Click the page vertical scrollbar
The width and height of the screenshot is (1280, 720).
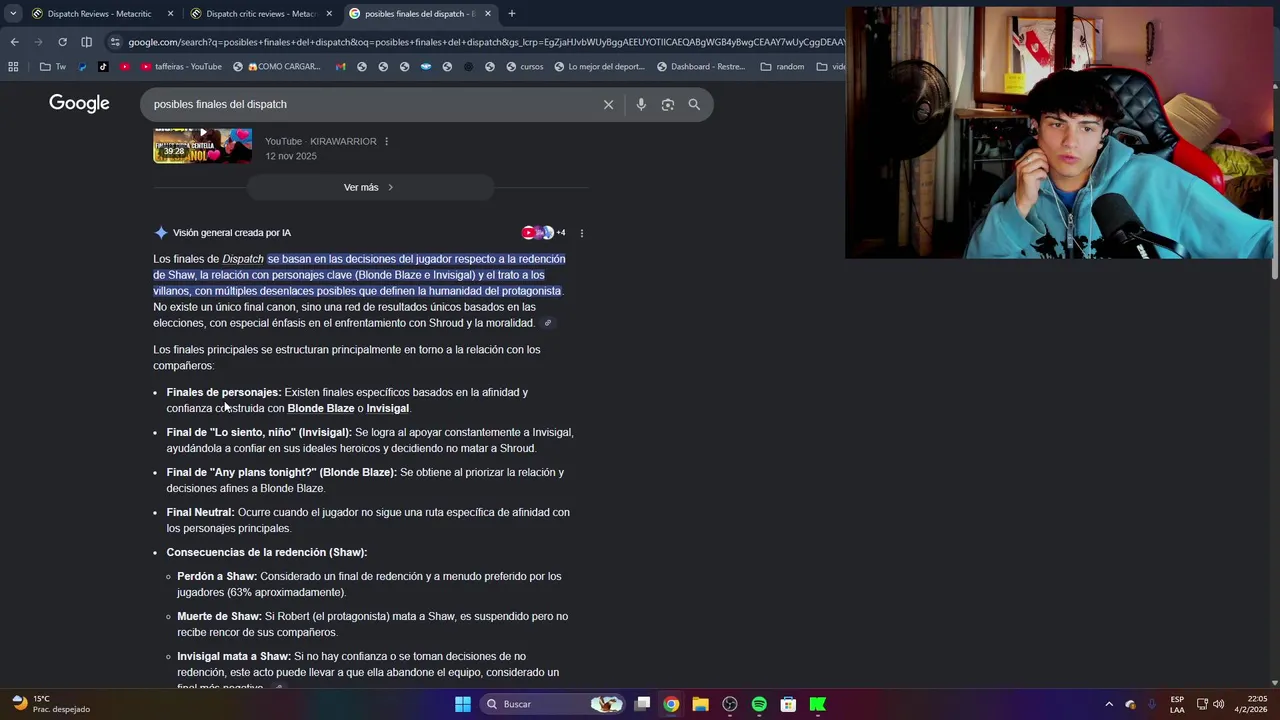[1274, 220]
